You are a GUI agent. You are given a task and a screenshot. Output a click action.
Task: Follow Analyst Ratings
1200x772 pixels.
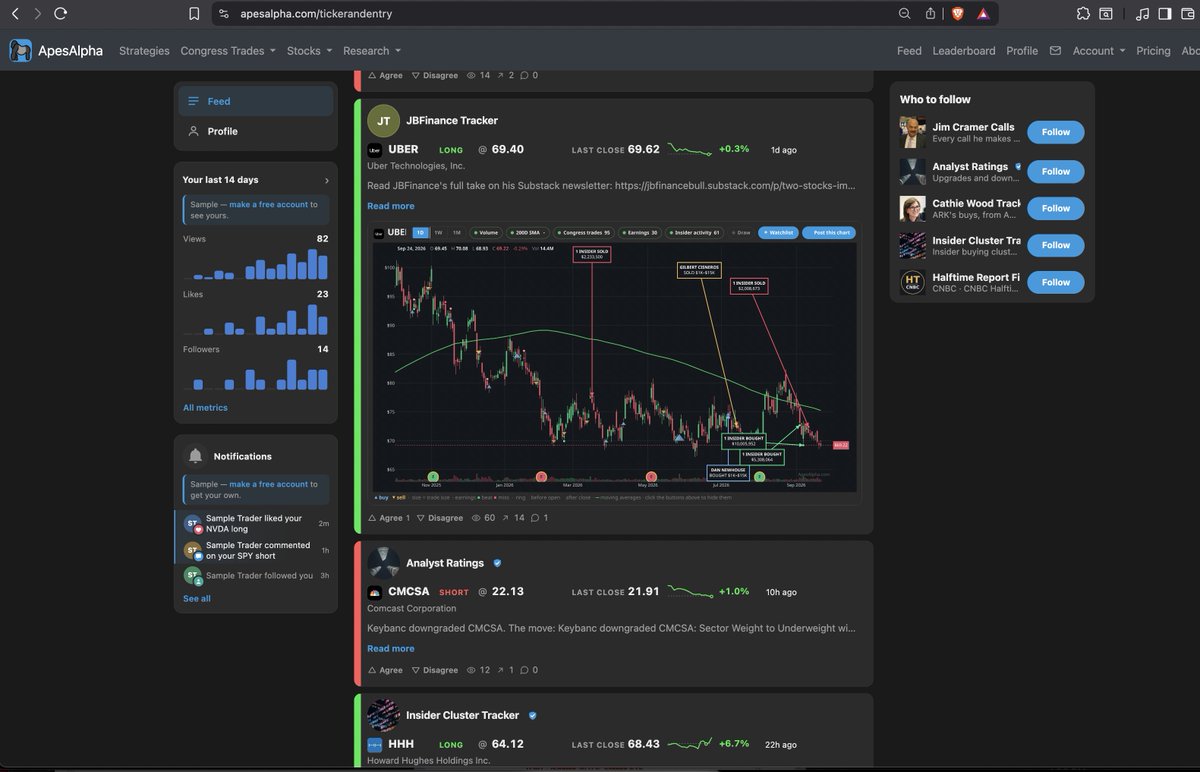click(1056, 171)
